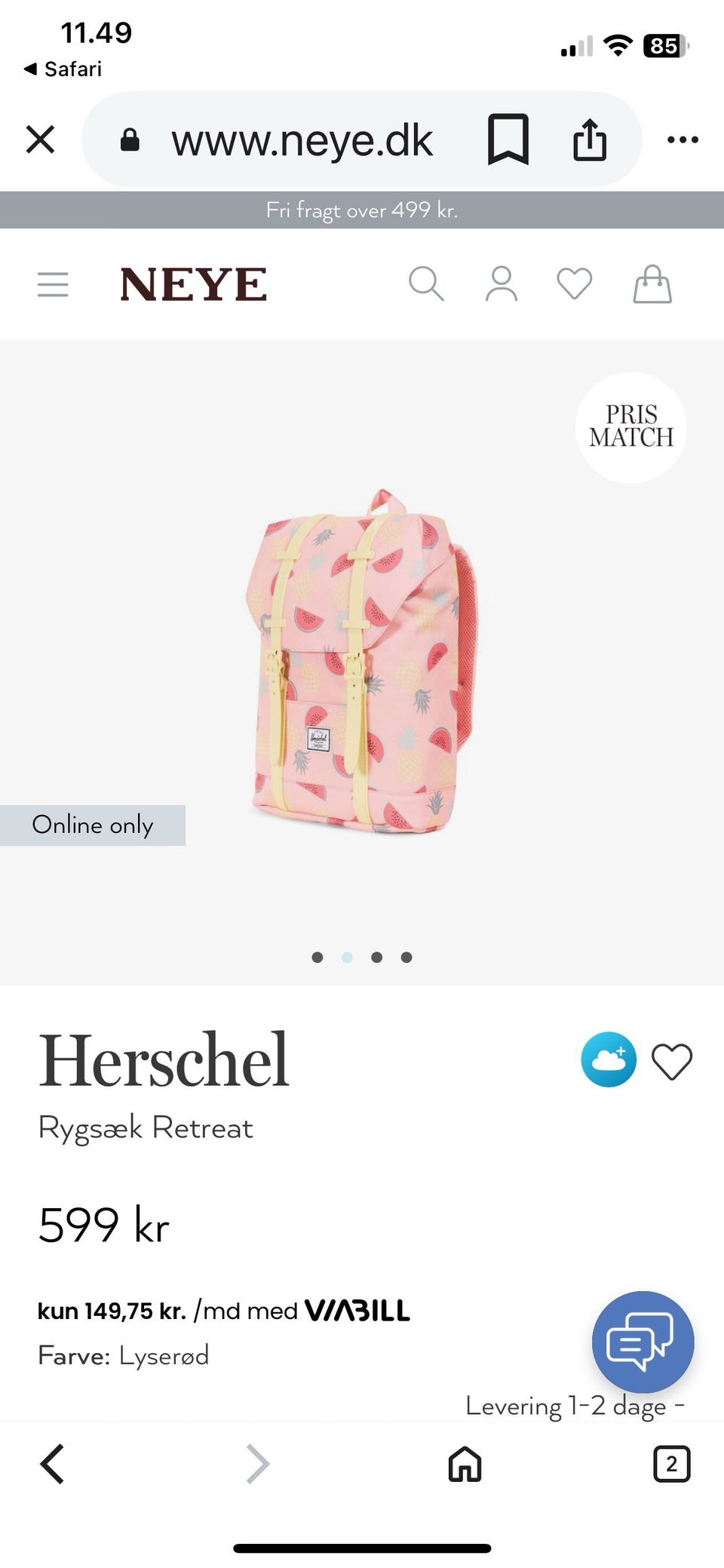Open the shopping bag icon
This screenshot has width=724, height=1568.
tap(652, 284)
